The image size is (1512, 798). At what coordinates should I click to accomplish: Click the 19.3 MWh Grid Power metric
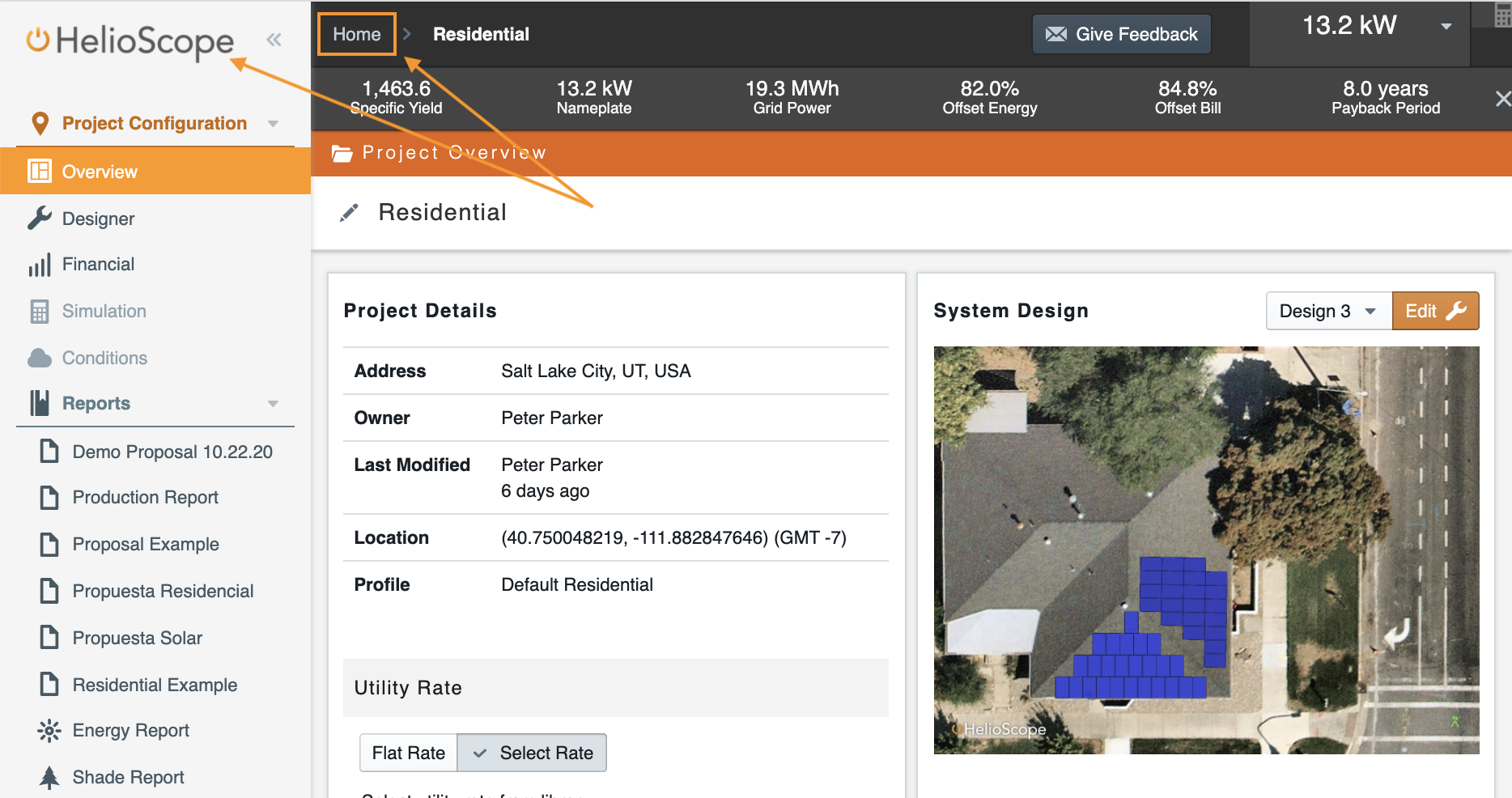792,97
